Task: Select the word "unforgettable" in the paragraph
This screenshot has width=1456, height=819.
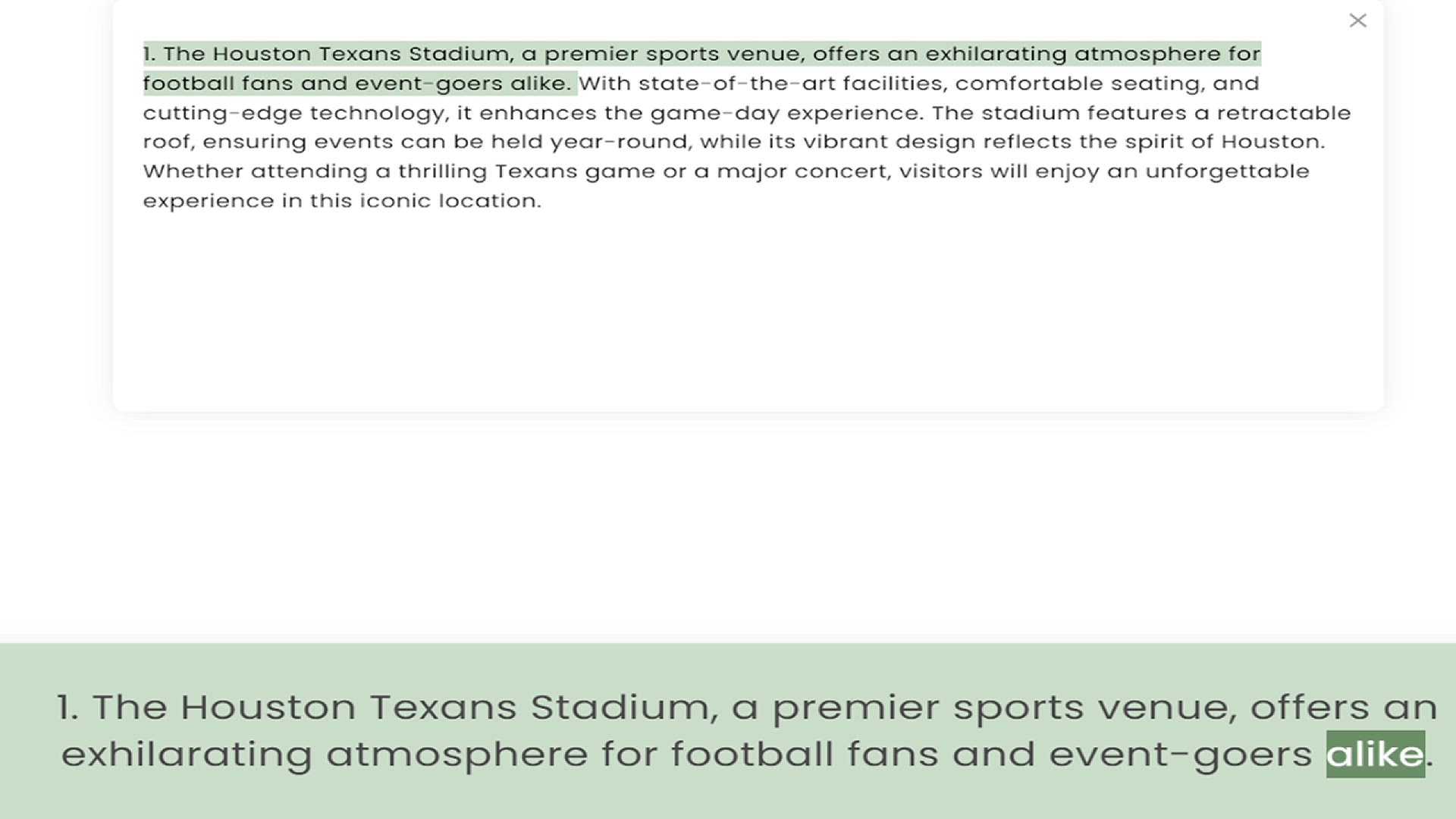Action: coord(1226,171)
